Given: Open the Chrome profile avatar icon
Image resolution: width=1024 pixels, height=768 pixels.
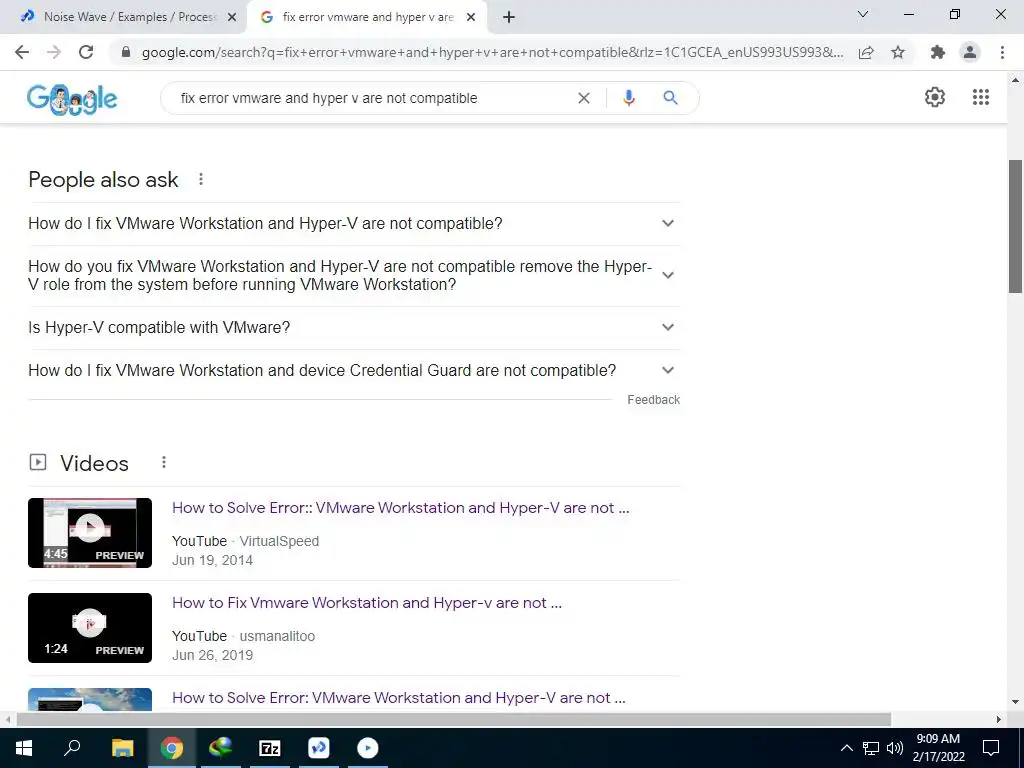Looking at the screenshot, I should (x=970, y=52).
